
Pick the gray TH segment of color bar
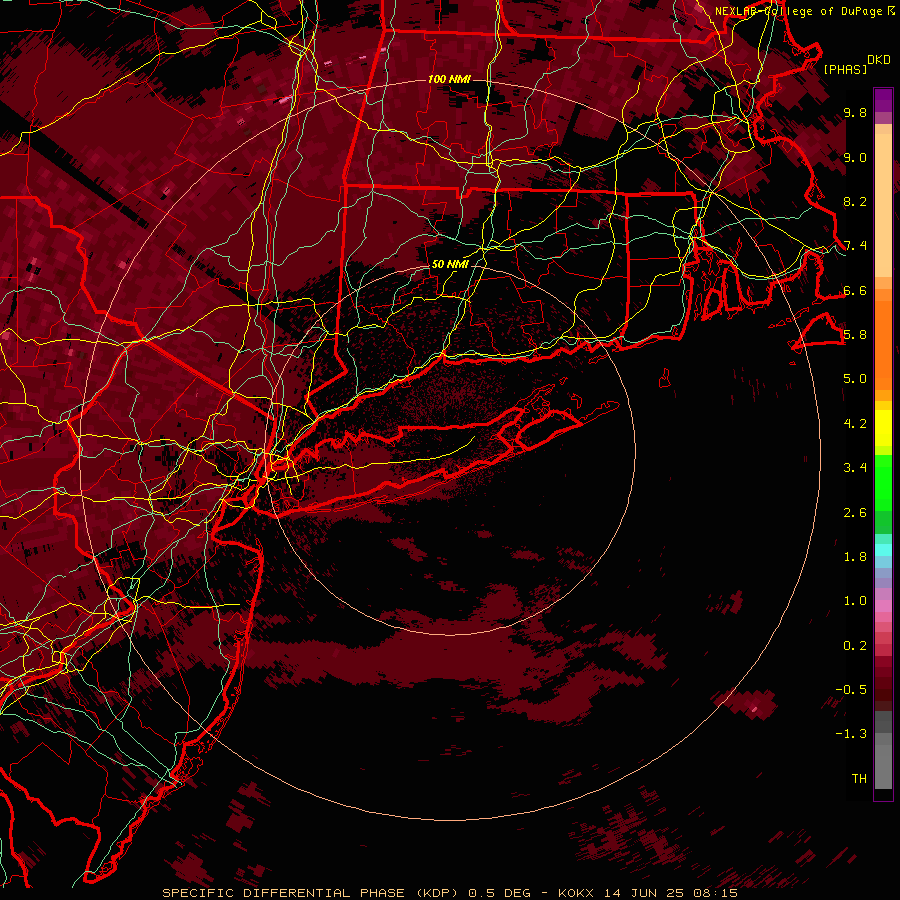pyautogui.click(x=883, y=769)
